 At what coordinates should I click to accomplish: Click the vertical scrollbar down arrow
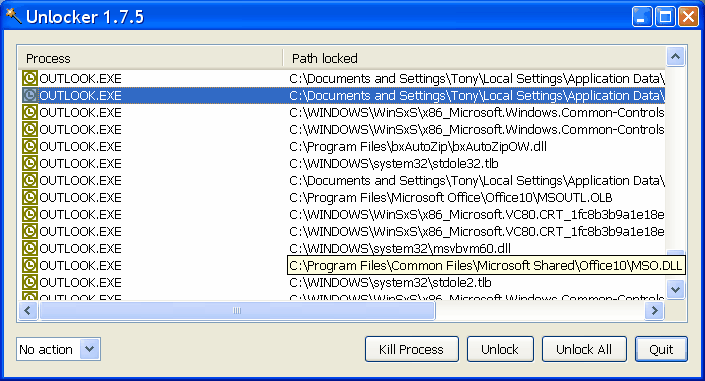[675, 290]
